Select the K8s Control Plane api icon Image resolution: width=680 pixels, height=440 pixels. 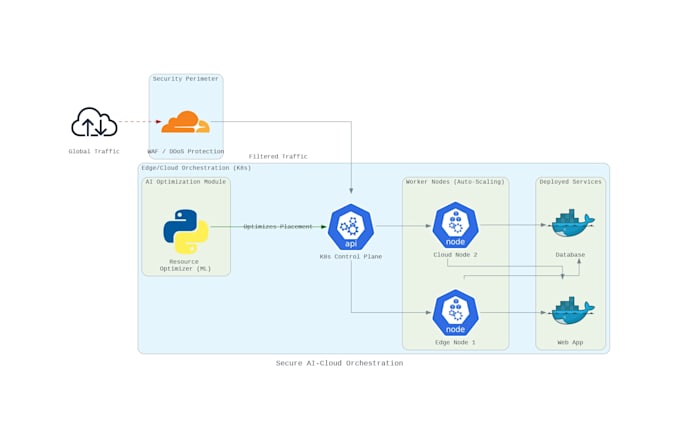click(351, 227)
